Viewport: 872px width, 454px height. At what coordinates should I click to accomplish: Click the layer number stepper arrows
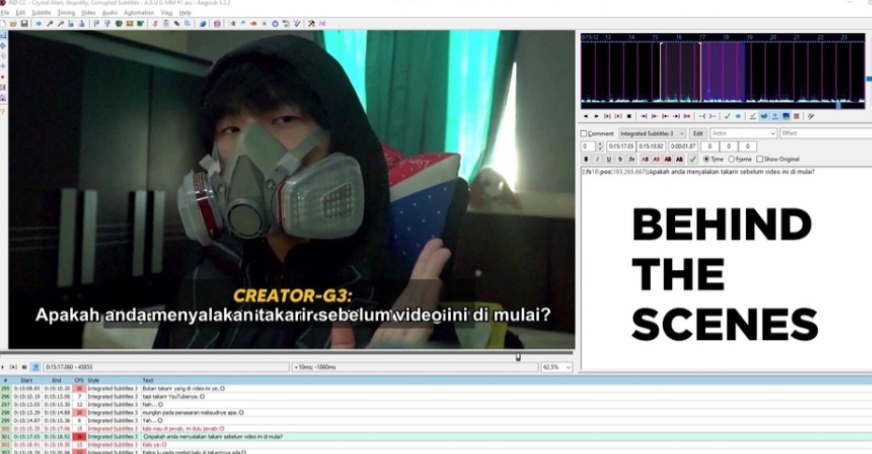[600, 146]
